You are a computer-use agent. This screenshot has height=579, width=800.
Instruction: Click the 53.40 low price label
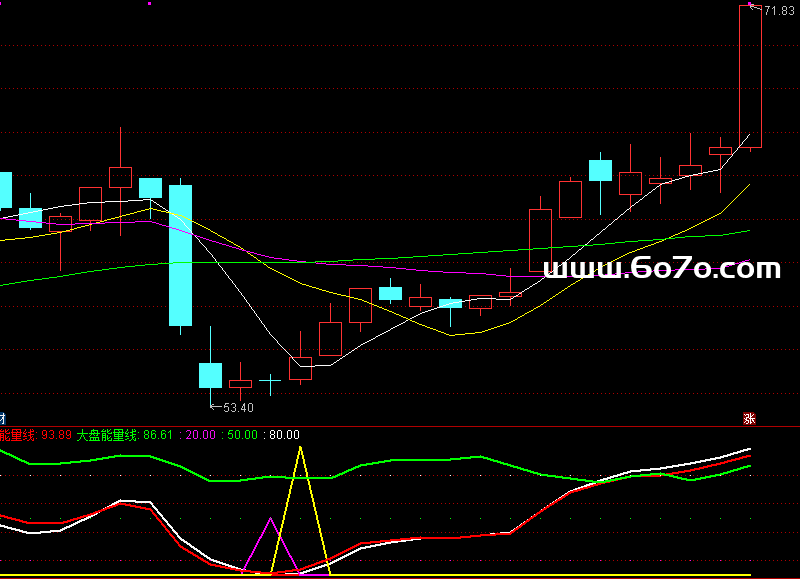(238, 408)
